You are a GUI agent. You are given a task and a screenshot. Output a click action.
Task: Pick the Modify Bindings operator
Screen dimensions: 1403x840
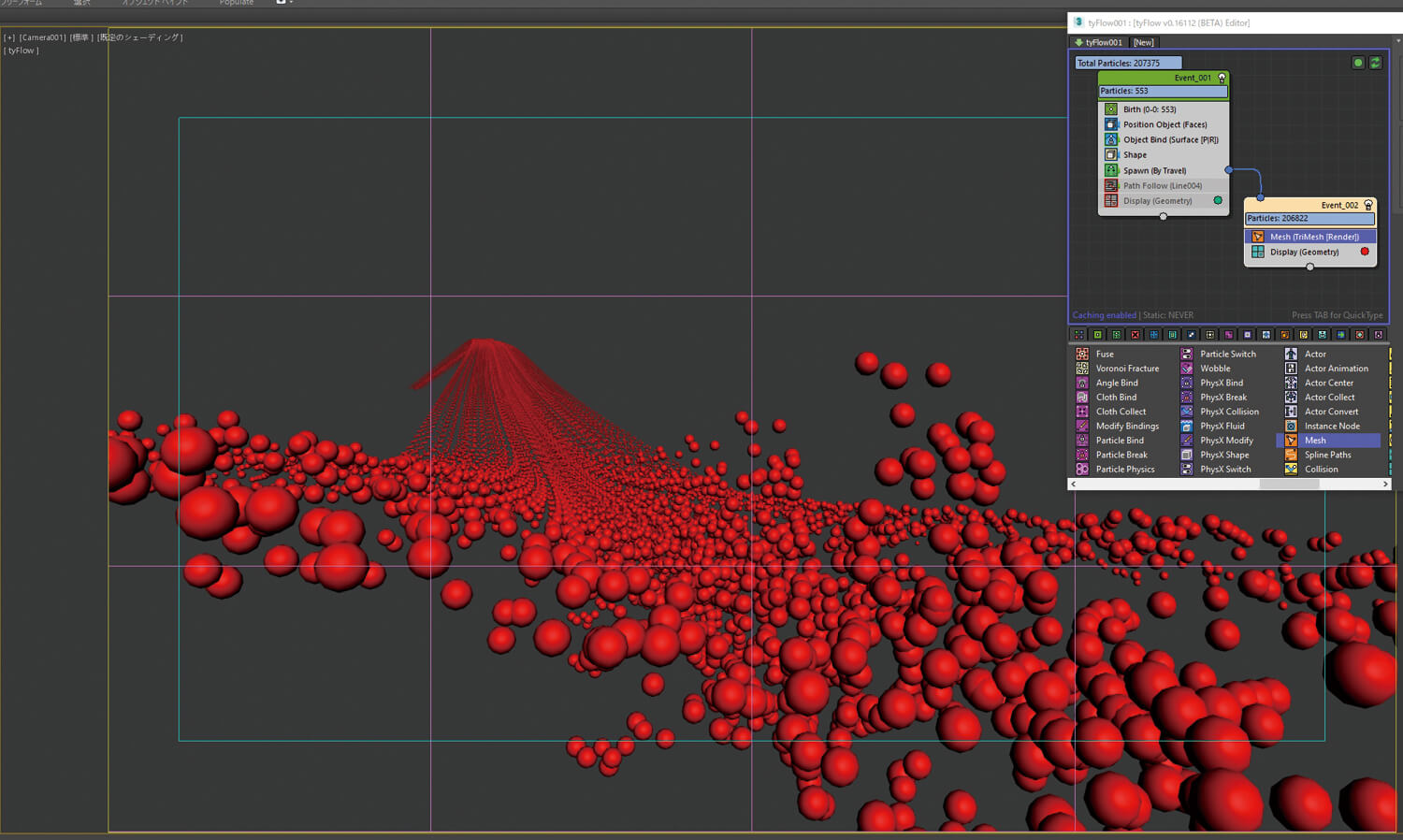tap(1118, 426)
